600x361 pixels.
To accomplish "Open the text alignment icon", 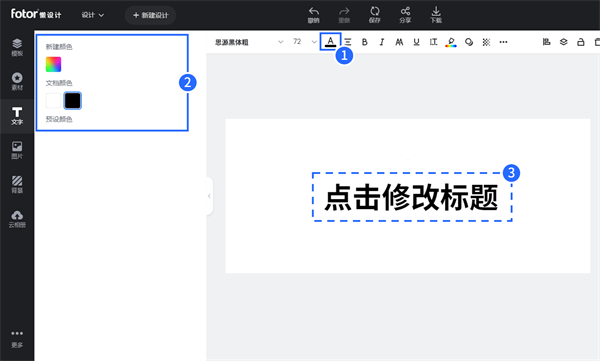I will (348, 42).
